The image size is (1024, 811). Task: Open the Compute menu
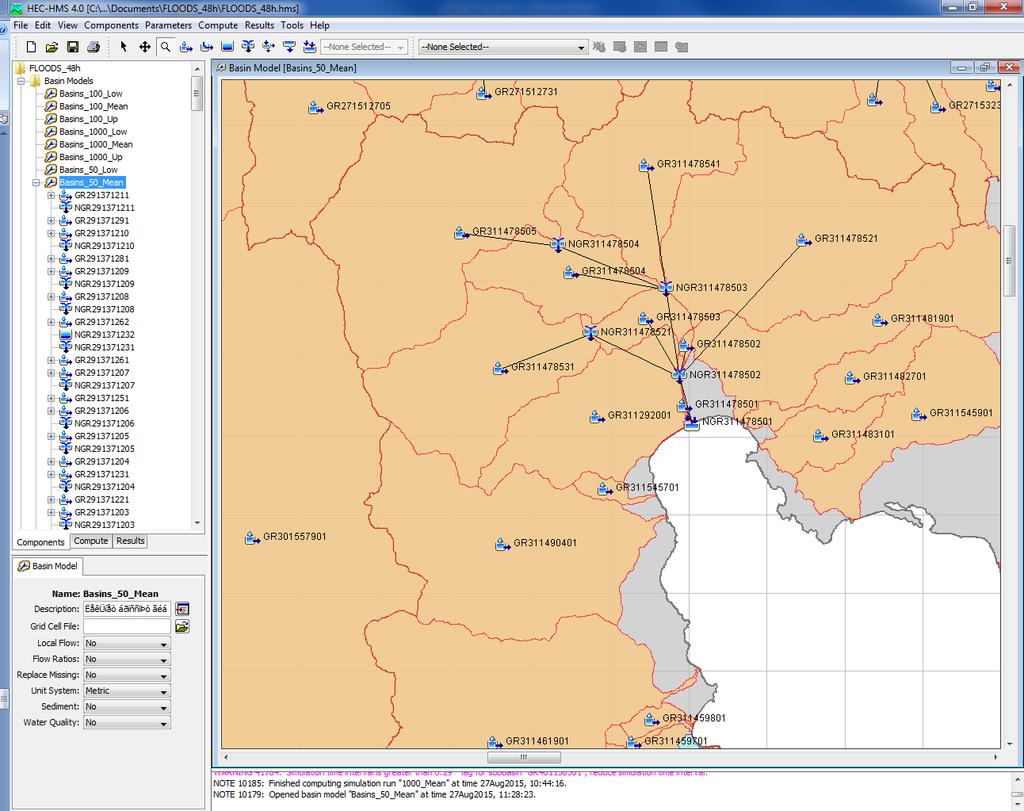[218, 25]
